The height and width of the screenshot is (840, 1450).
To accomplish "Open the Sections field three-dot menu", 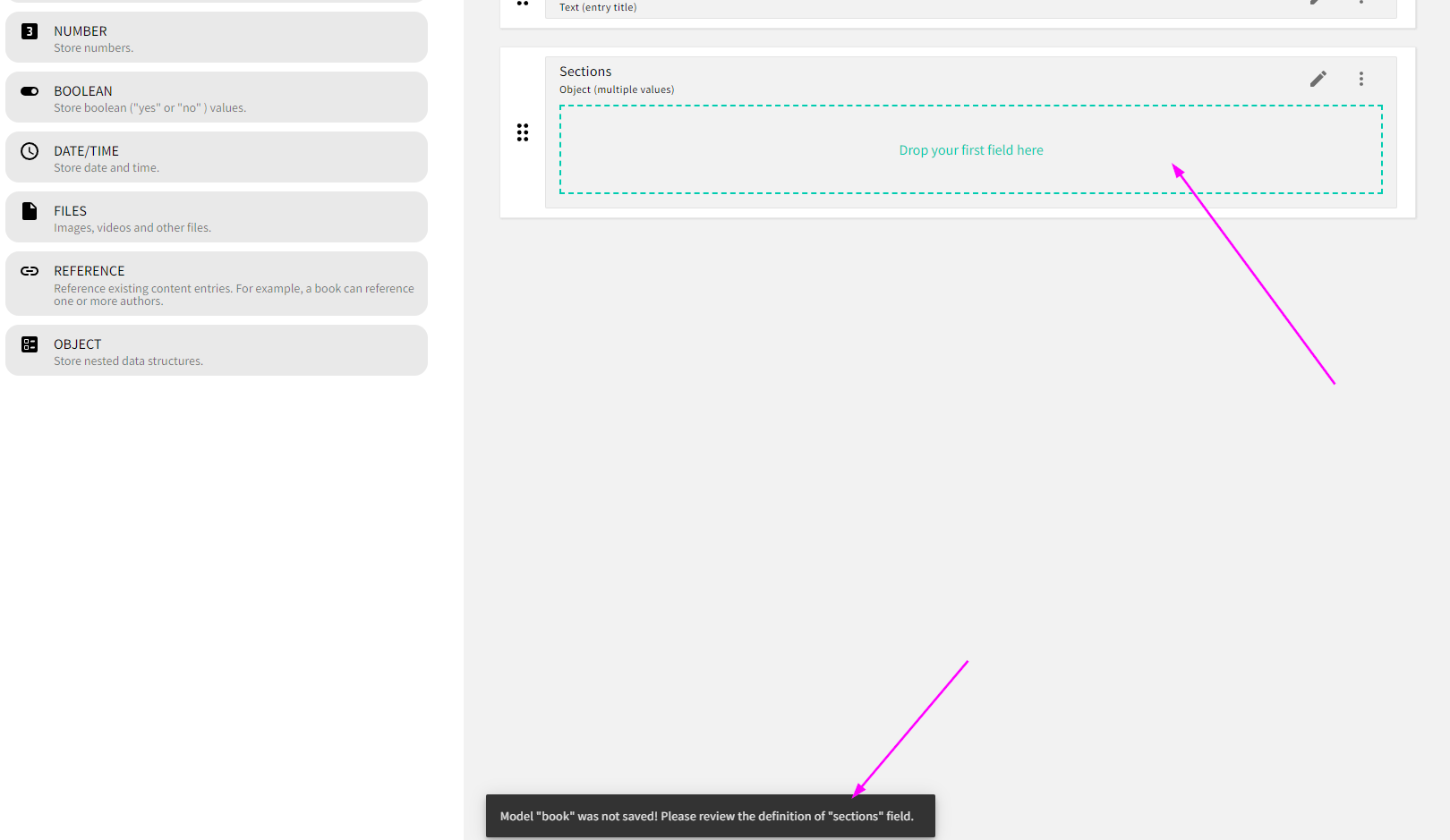I will (1360, 79).
